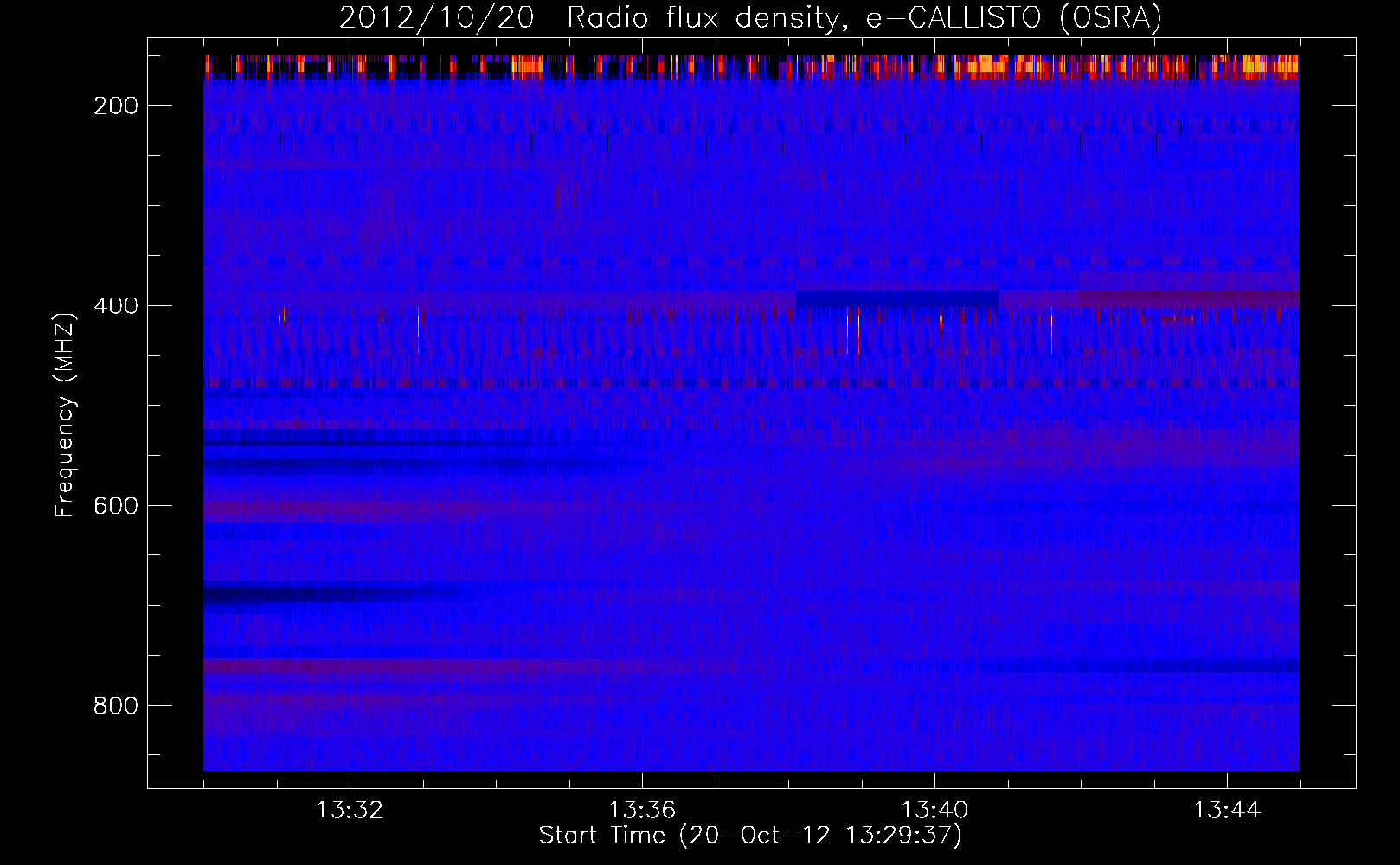
Task: Click the 400 frequency tick label
Action: (x=116, y=306)
